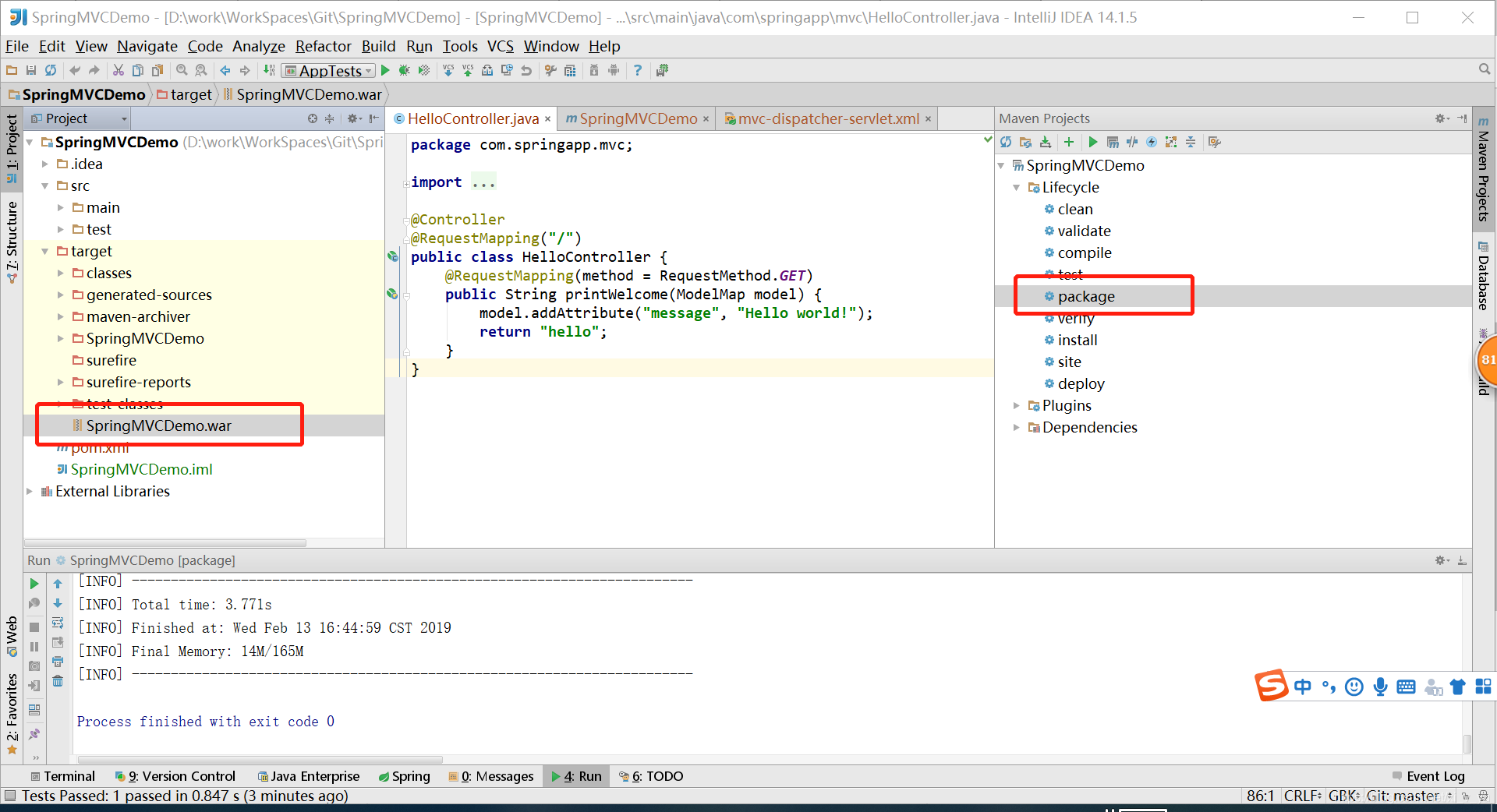Open the 6: TODO tool window
1497x812 pixels.
click(651, 776)
